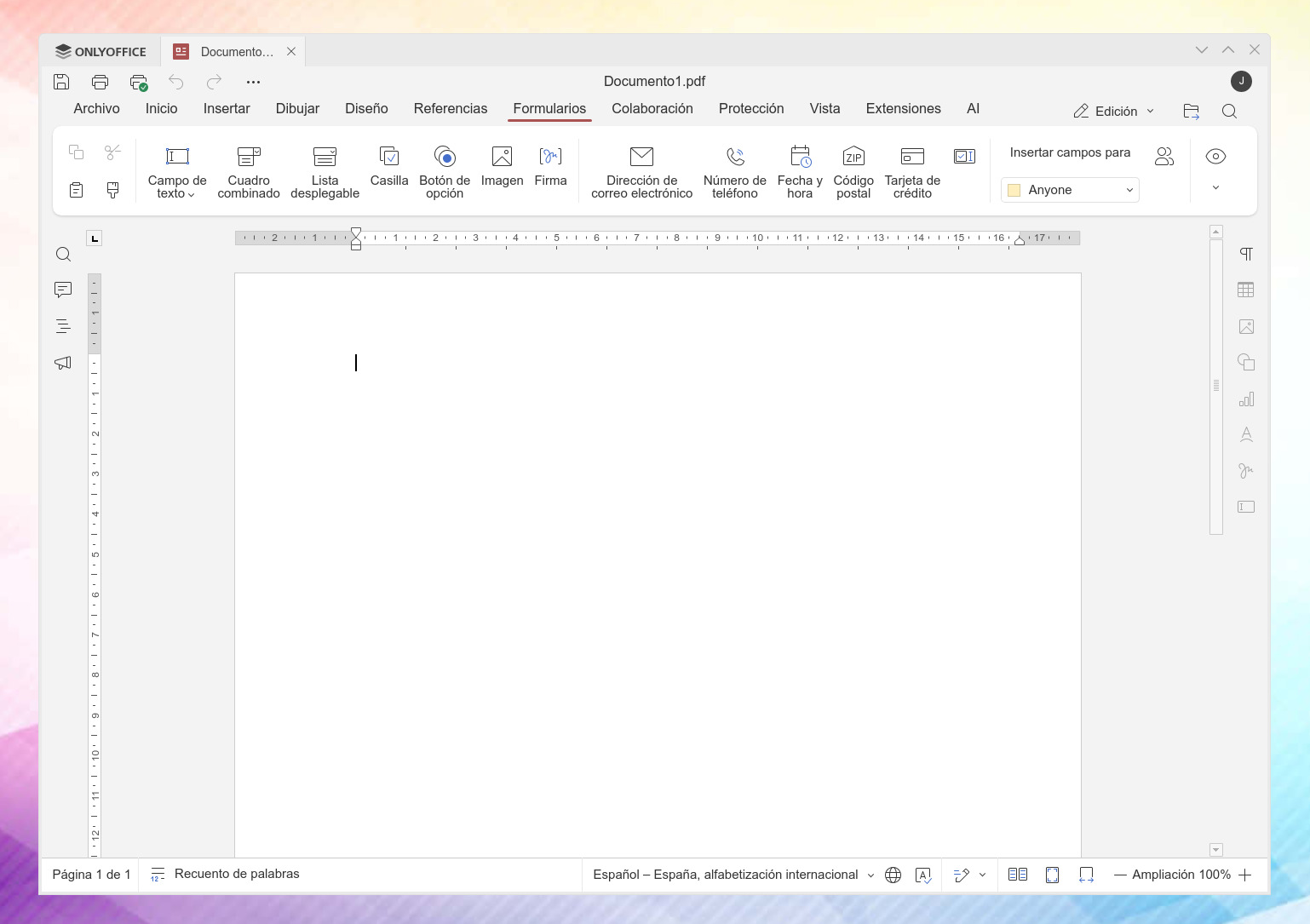Image resolution: width=1310 pixels, height=924 pixels.
Task: Insert a Código postal field
Action: [x=853, y=170]
